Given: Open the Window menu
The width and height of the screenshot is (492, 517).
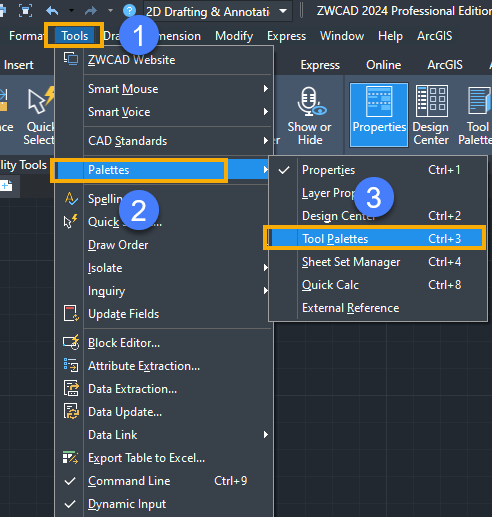Looking at the screenshot, I should coord(342,36).
